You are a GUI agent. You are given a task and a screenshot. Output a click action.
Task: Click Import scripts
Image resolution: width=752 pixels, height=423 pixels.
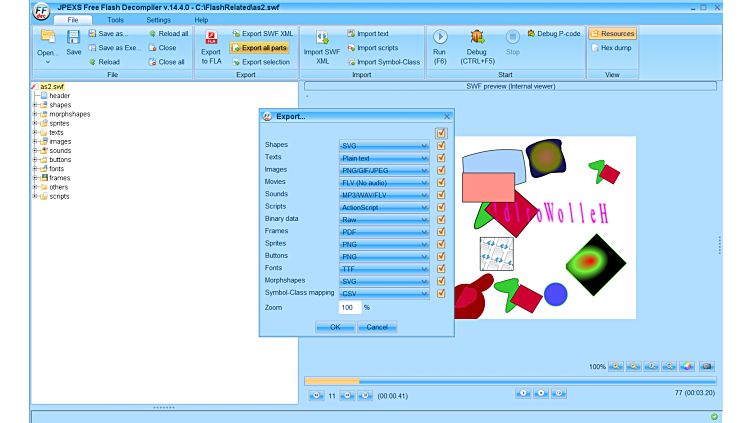pyautogui.click(x=373, y=48)
